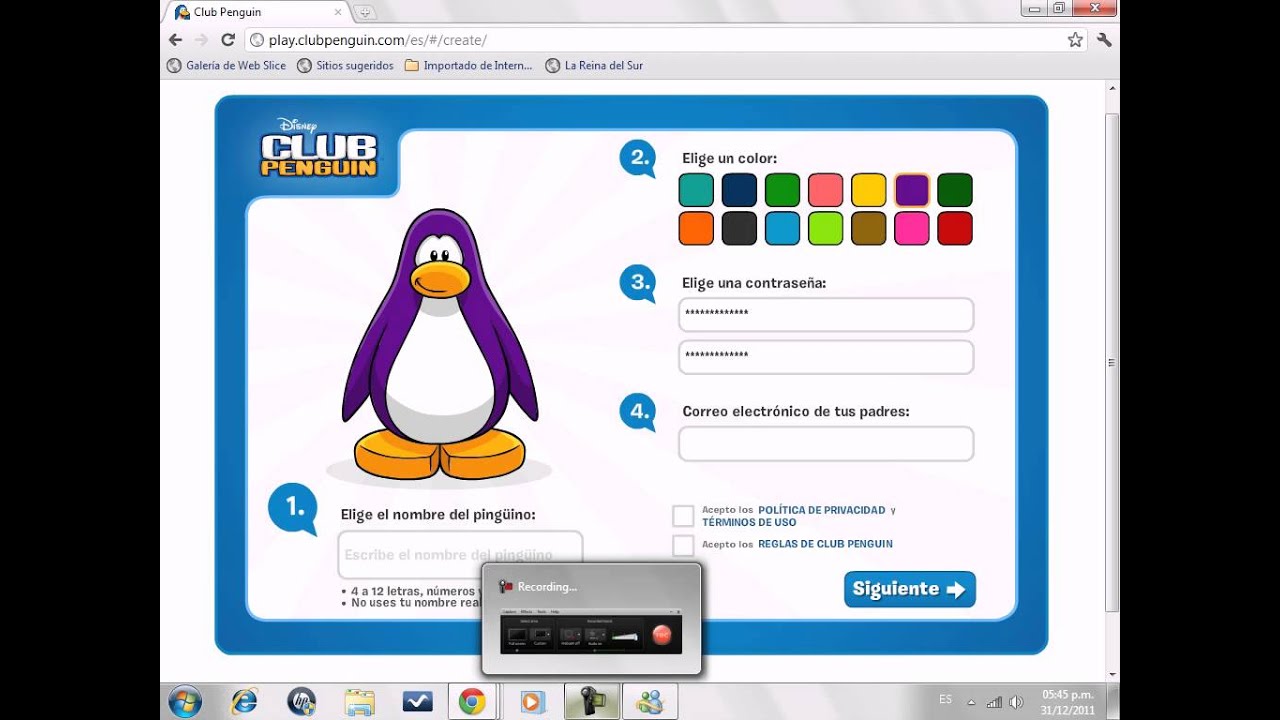Image resolution: width=1280 pixels, height=720 pixels.
Task: Open the network signal tray icon
Action: (x=994, y=702)
